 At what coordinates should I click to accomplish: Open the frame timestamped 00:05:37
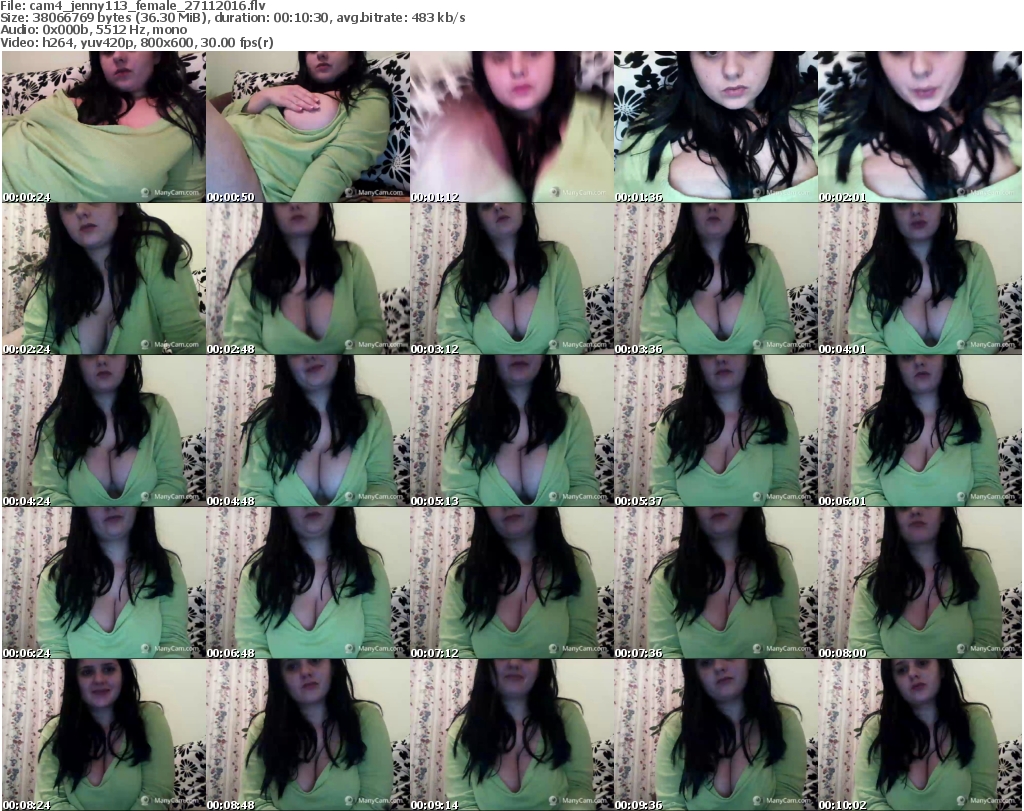[x=716, y=431]
